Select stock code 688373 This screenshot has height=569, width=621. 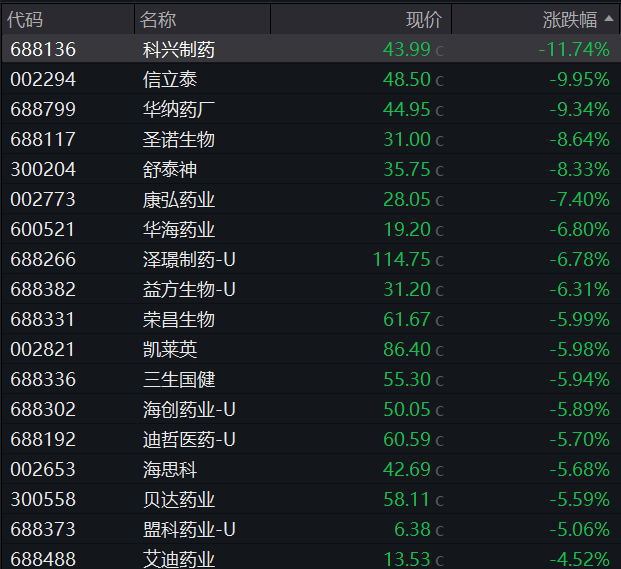(43, 529)
